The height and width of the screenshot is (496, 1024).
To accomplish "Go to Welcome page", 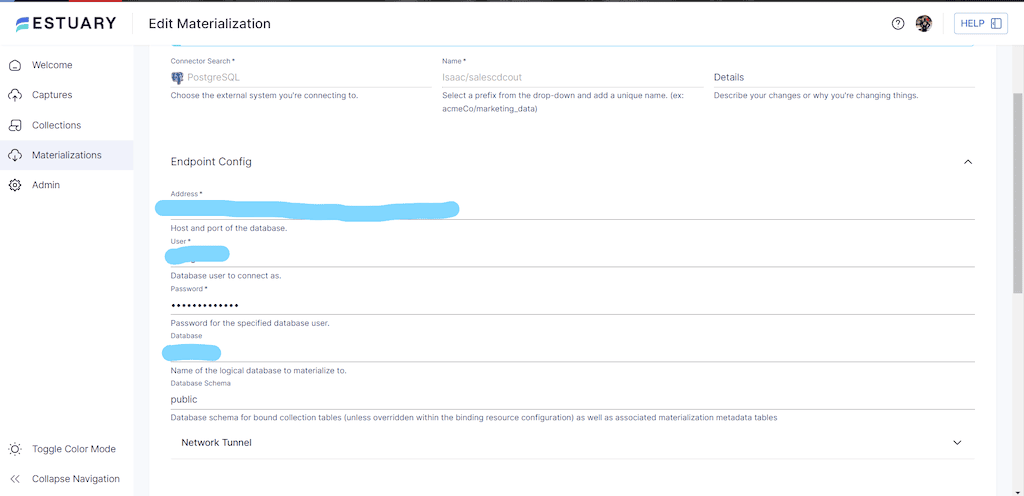I will (52, 65).
